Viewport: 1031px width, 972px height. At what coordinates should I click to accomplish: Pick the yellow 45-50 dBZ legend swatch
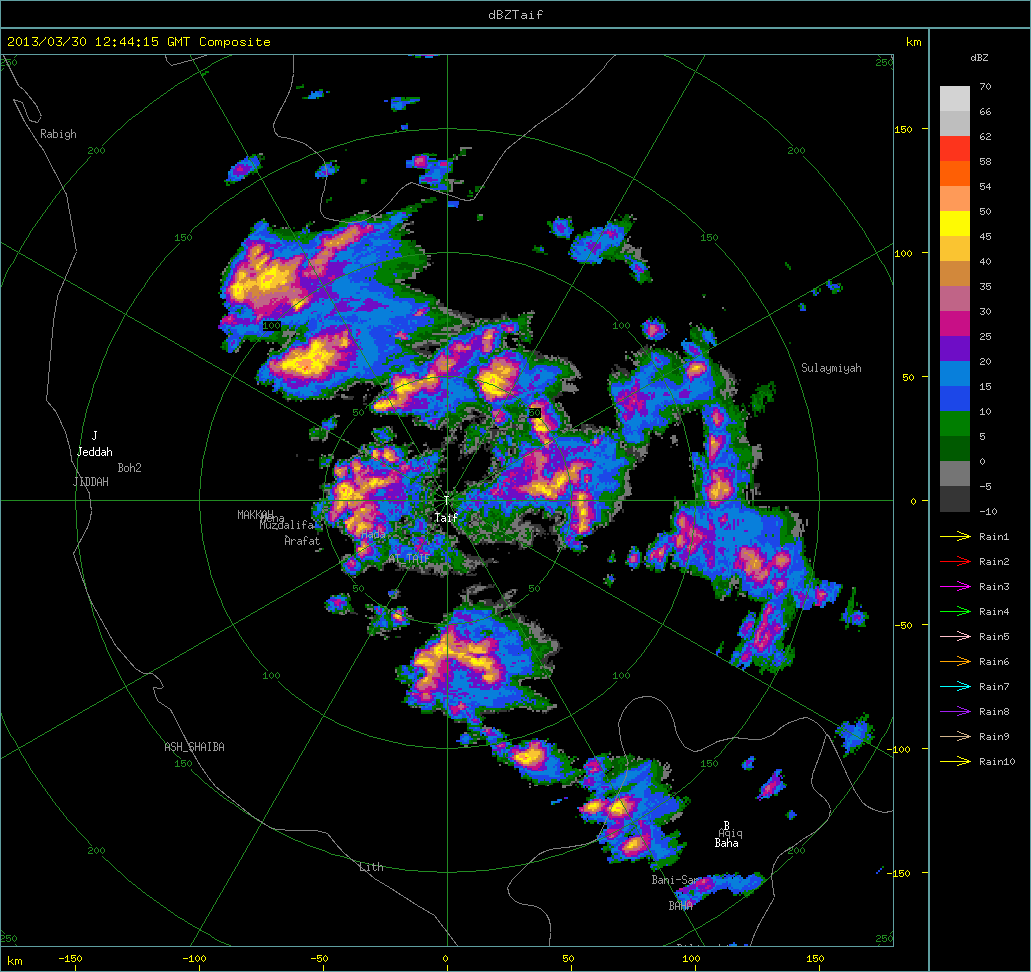tap(955, 223)
